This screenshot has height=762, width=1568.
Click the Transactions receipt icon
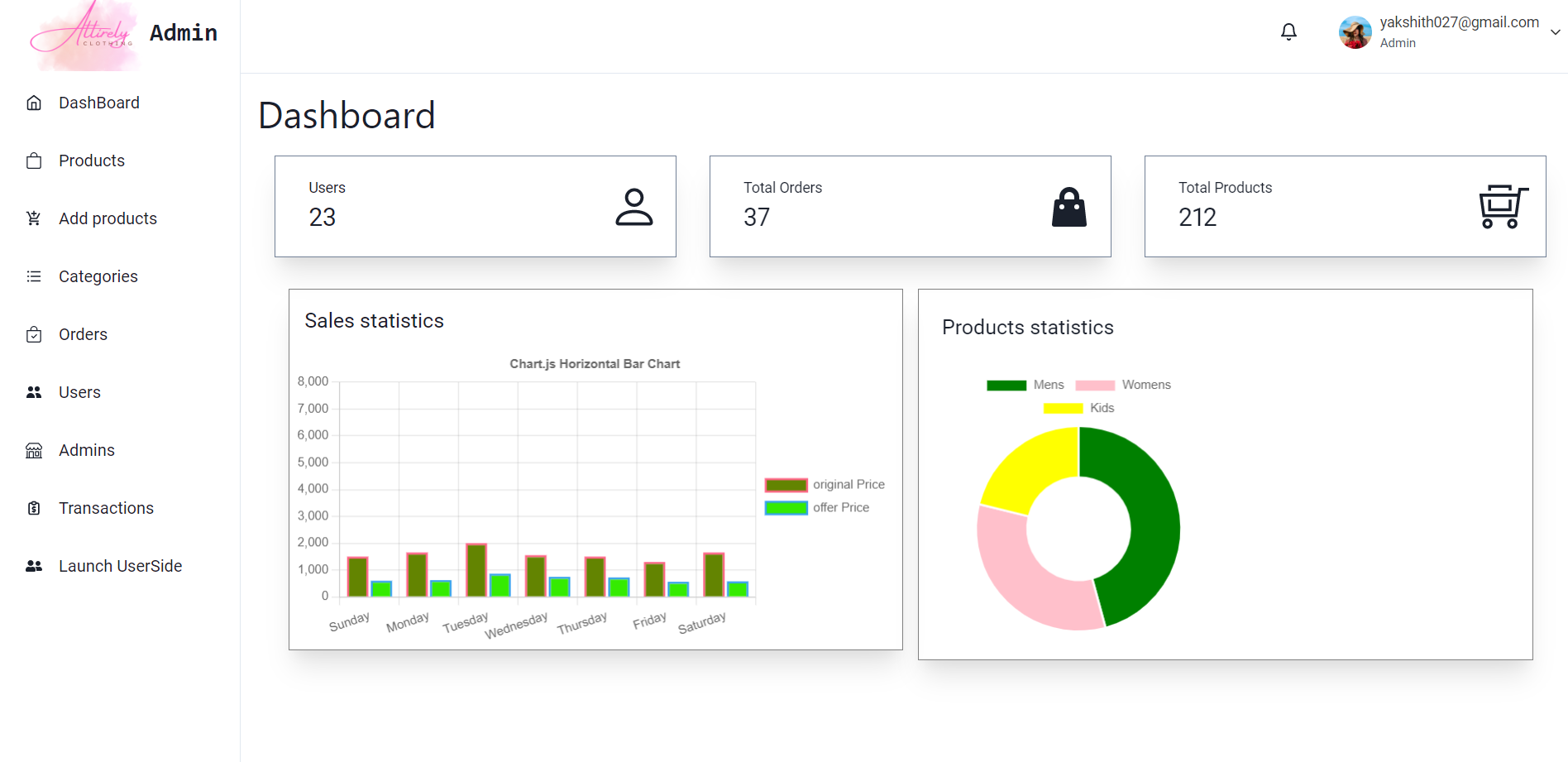pos(34,508)
